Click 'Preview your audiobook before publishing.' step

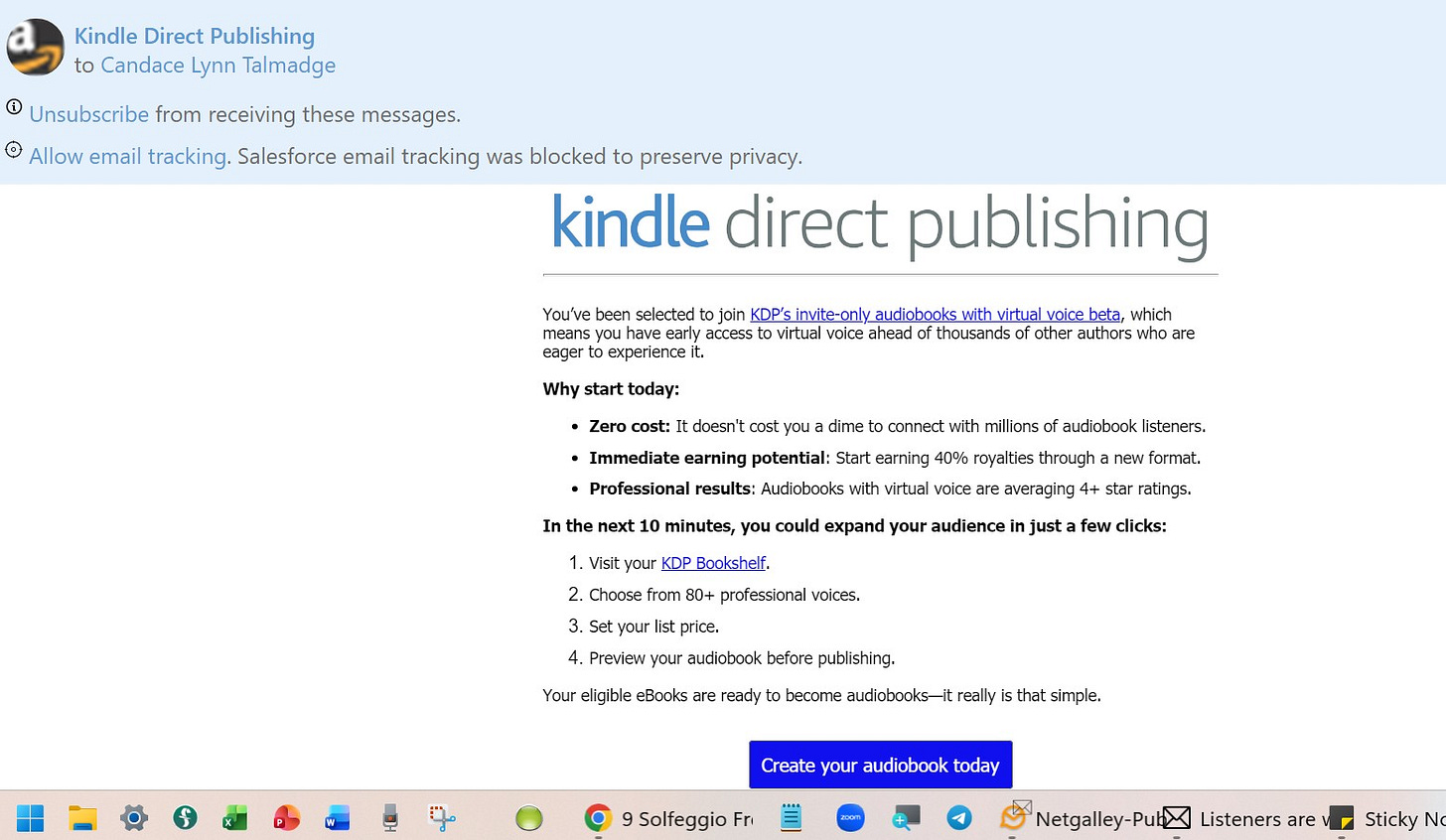742,658
